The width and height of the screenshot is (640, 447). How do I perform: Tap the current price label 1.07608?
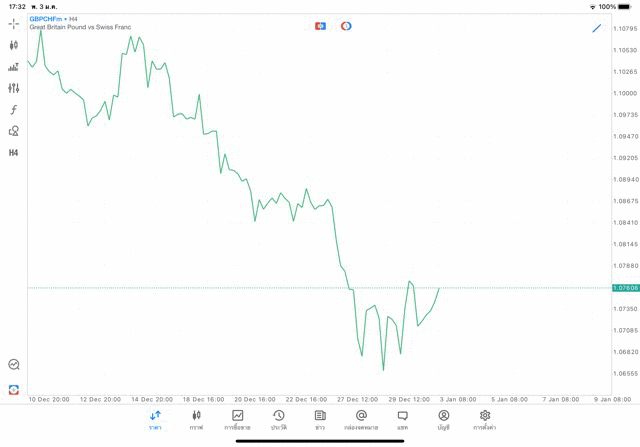pyautogui.click(x=626, y=288)
